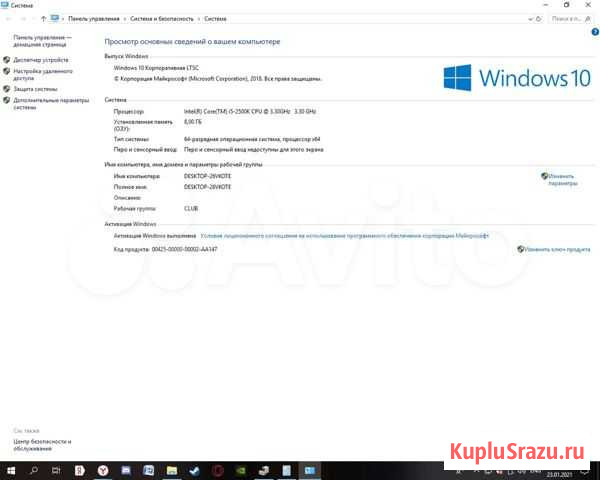Viewport: 600px width, 480px height.
Task: Open Настройка удаленного доступа
Action: point(43,75)
